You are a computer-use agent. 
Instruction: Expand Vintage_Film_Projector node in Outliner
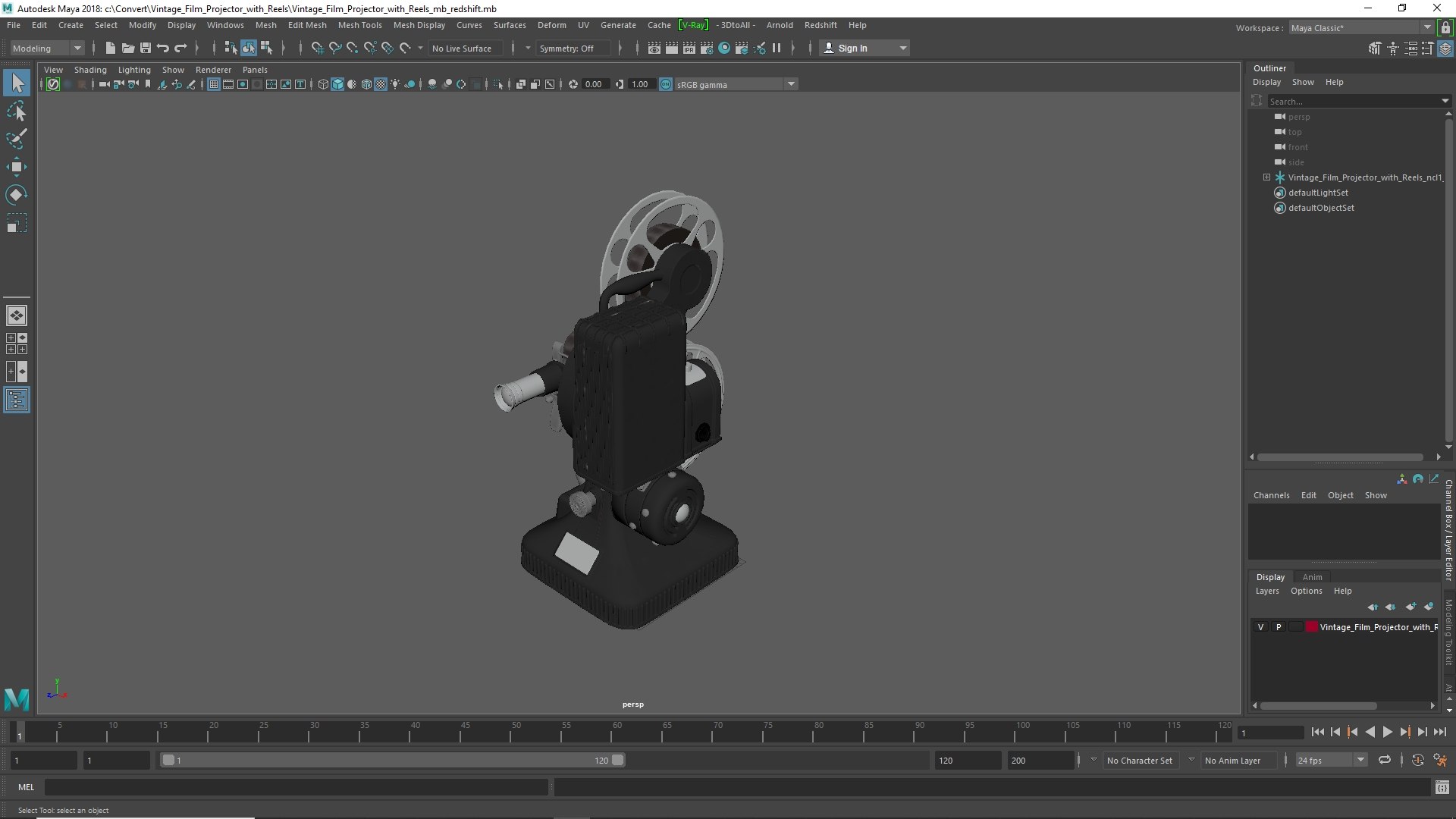[x=1266, y=177]
